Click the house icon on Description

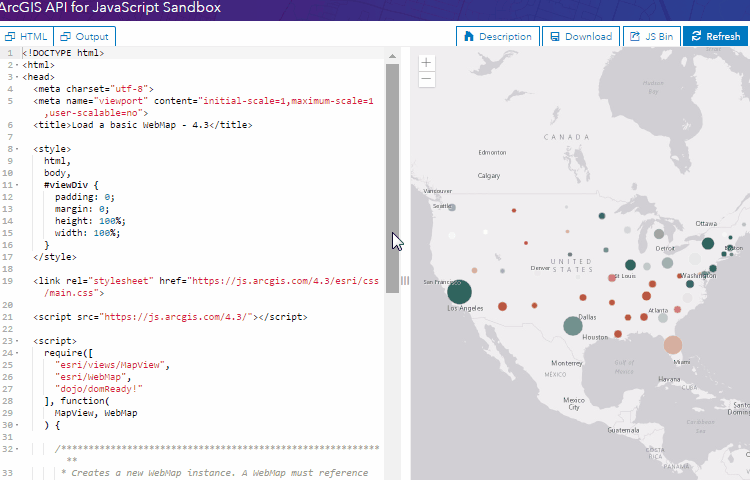pyautogui.click(x=469, y=36)
